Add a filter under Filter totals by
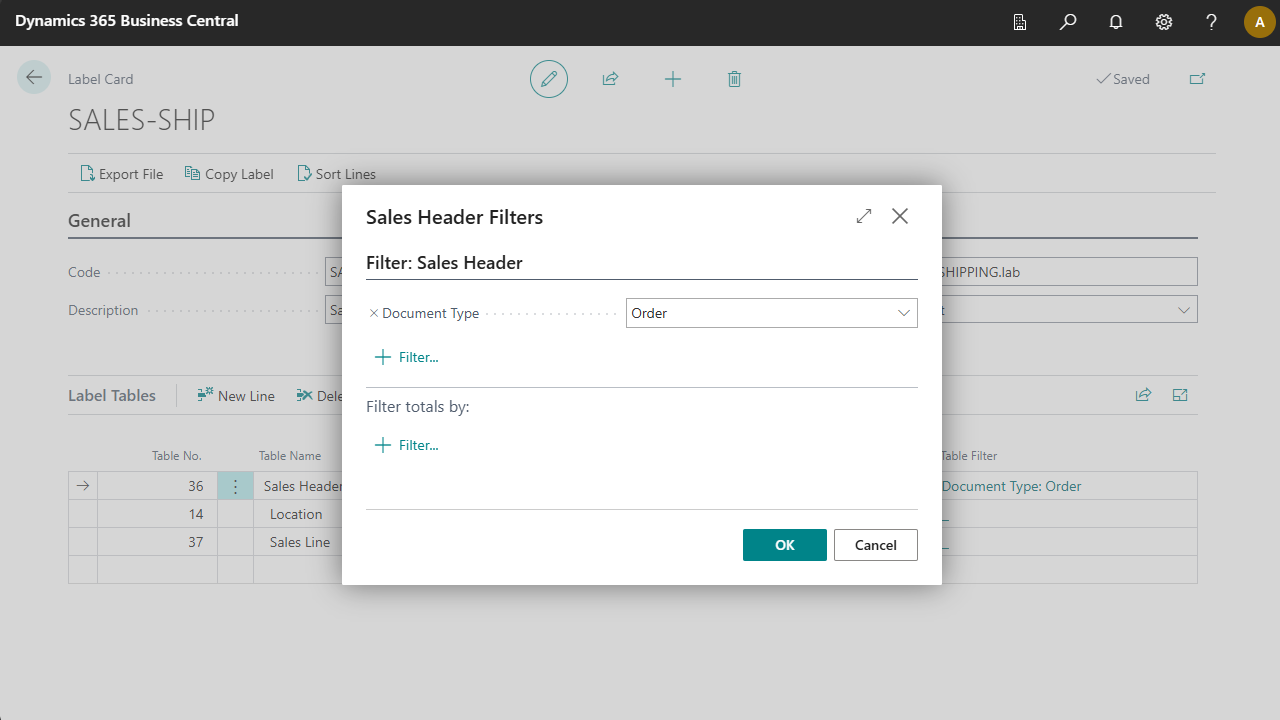The width and height of the screenshot is (1280, 720). (407, 445)
